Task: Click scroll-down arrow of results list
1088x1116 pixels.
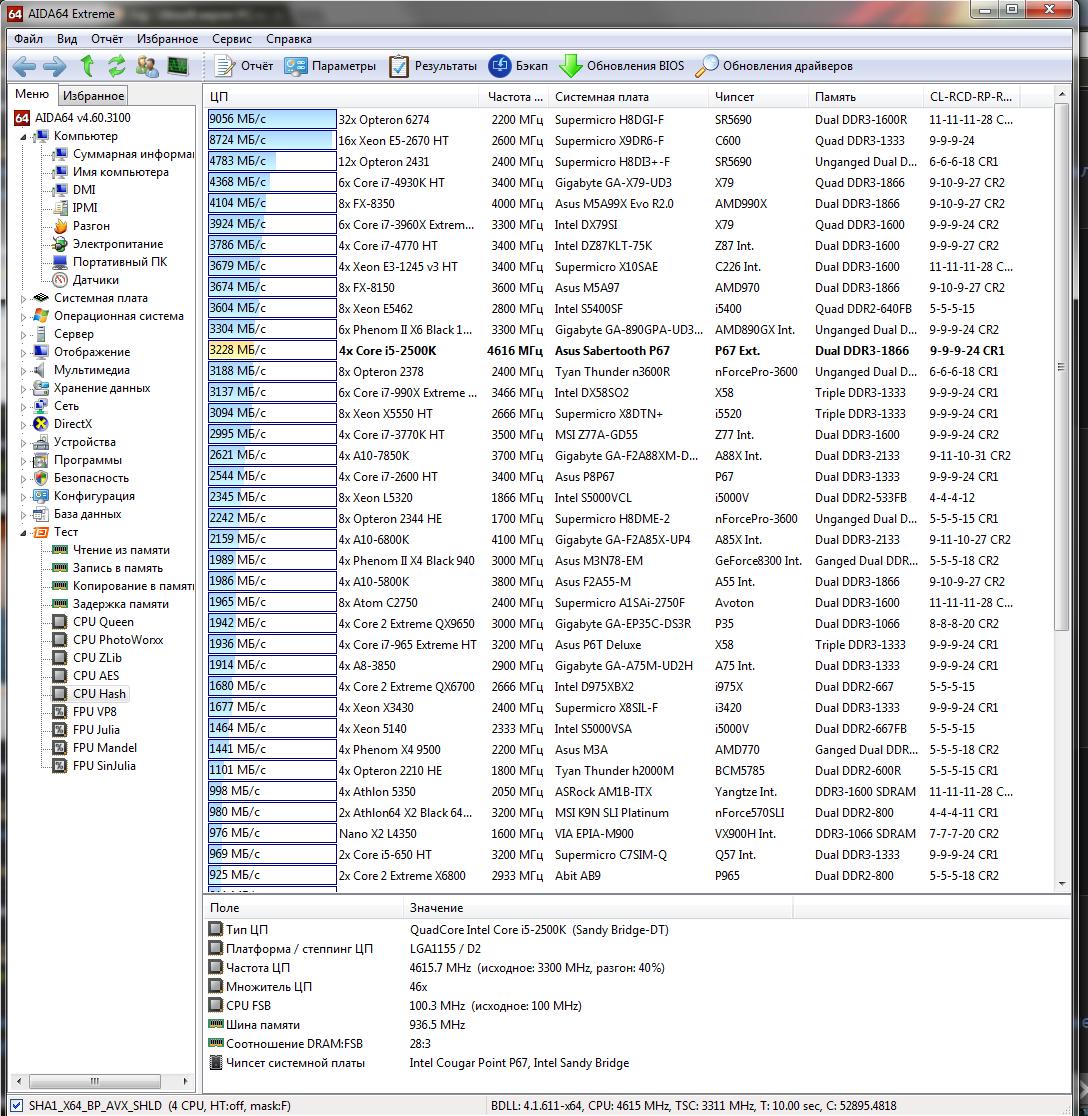Action: point(1061,884)
